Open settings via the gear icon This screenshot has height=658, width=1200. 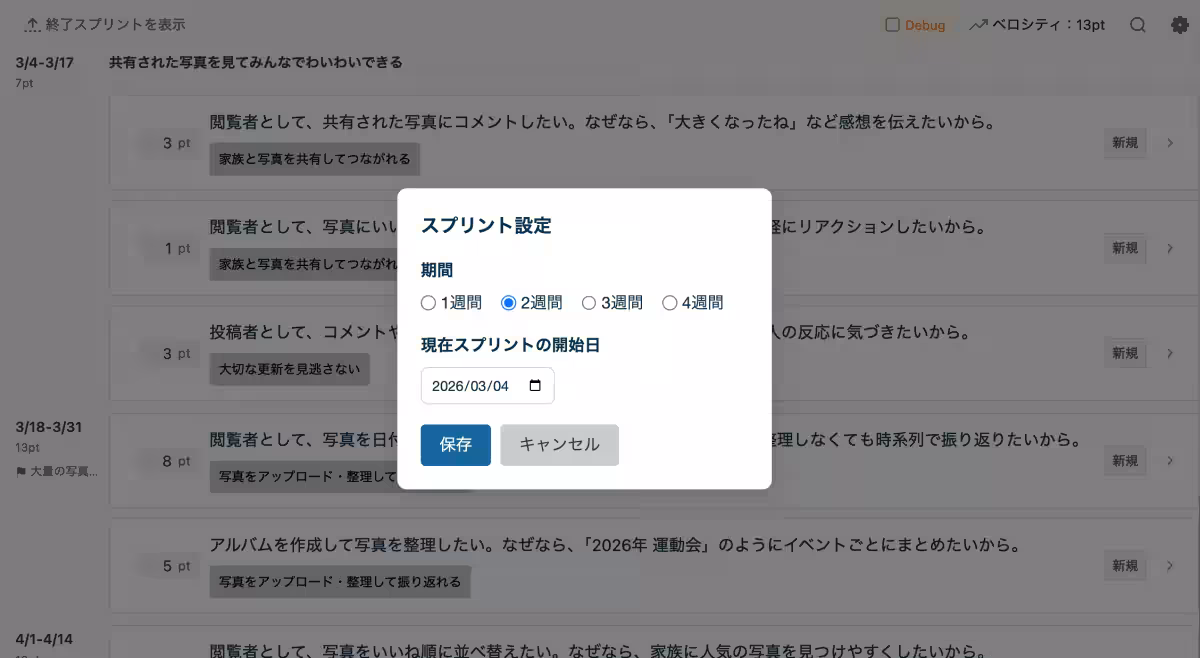1180,25
